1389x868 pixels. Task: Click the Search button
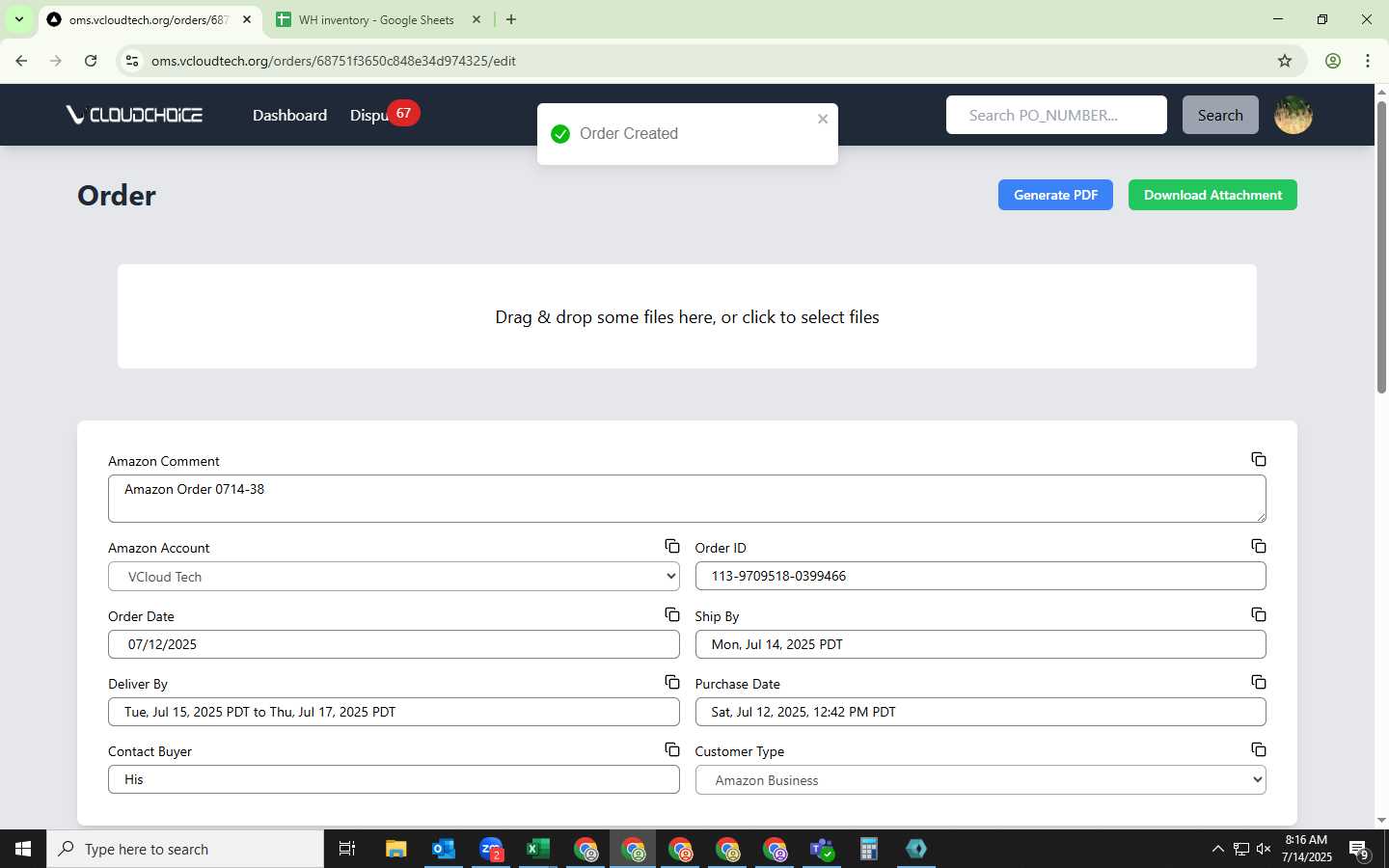click(1220, 115)
